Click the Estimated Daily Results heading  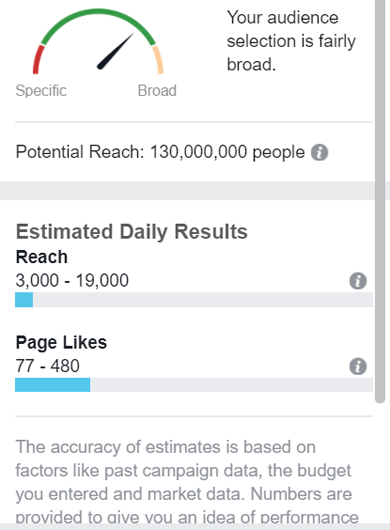[x=132, y=232]
